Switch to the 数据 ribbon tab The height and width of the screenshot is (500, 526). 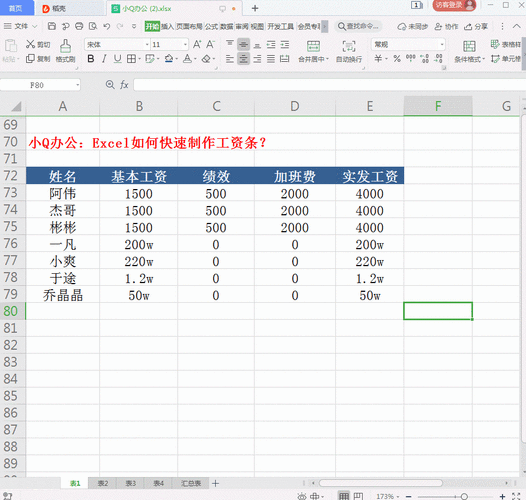[x=226, y=26]
